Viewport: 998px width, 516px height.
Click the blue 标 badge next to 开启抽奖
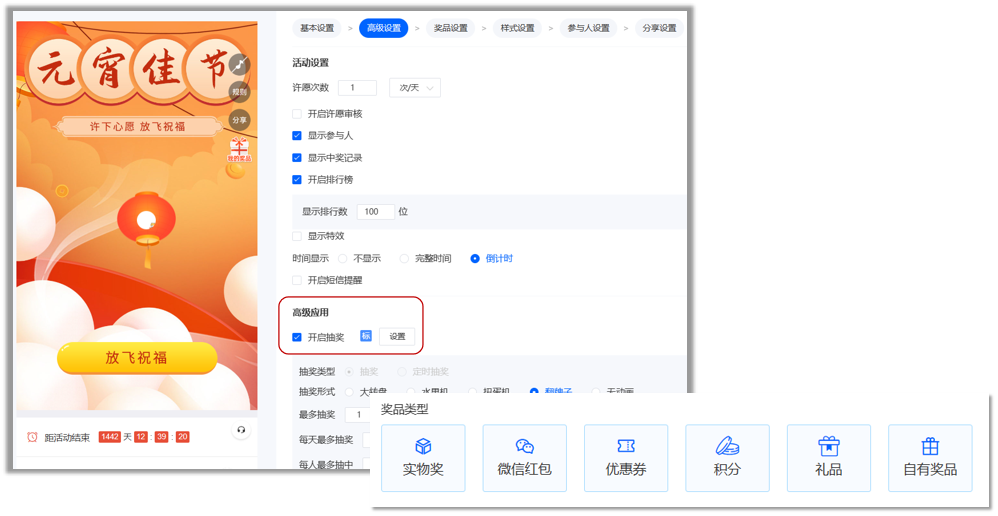click(365, 336)
